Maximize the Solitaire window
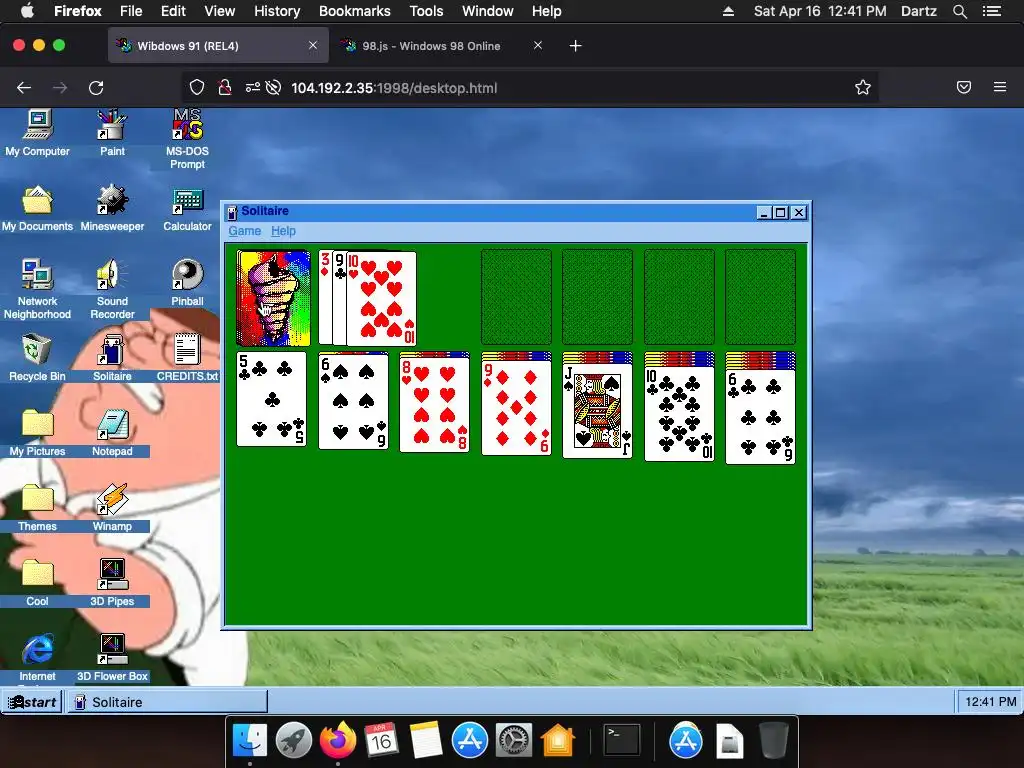Screen dimensions: 1024x768 click(x=780, y=212)
